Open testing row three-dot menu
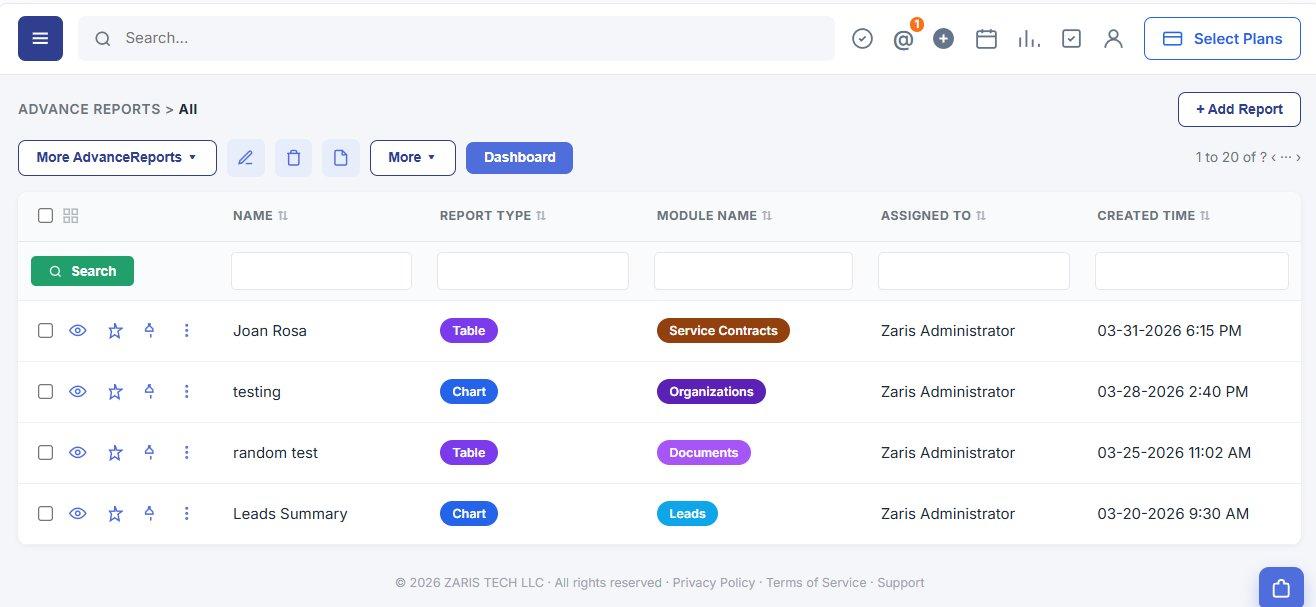1316x607 pixels. pos(186,392)
